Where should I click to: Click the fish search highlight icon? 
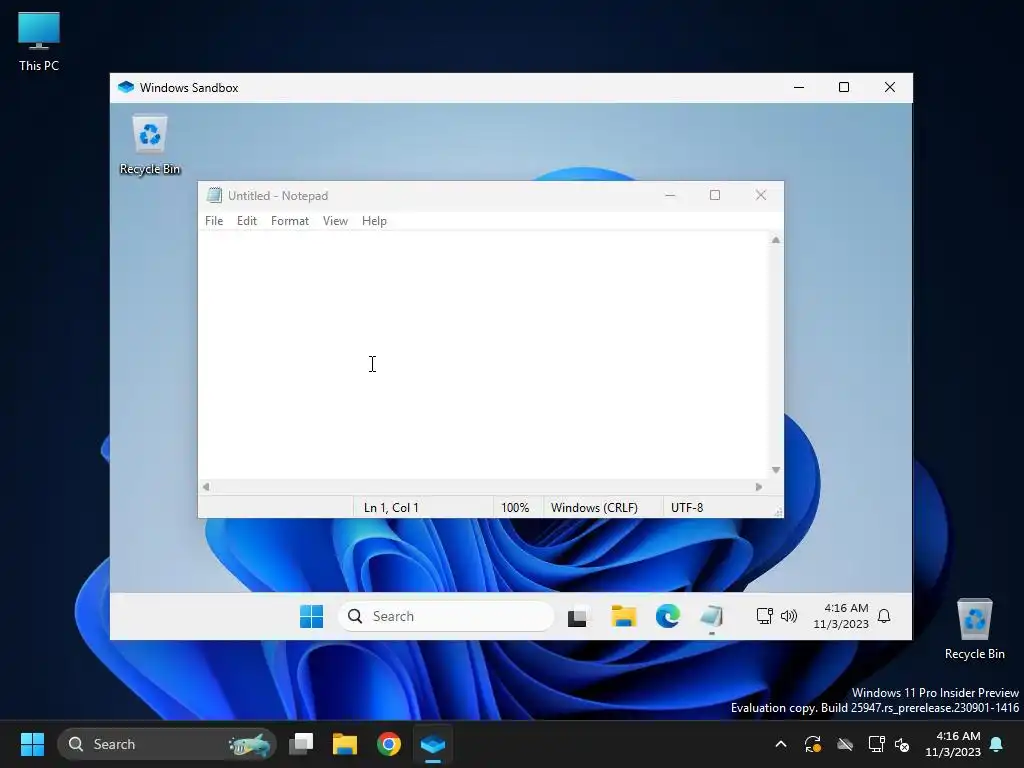[x=250, y=744]
